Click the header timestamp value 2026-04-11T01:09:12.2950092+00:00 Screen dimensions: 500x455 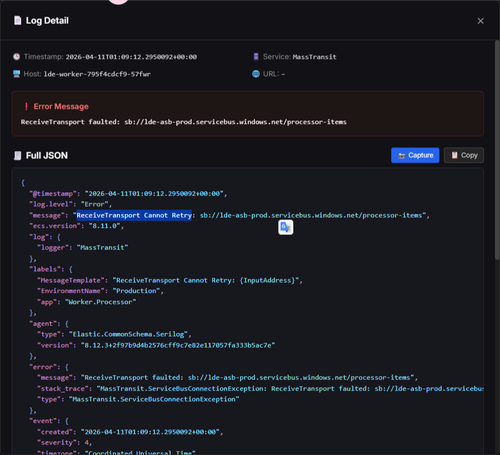131,57
